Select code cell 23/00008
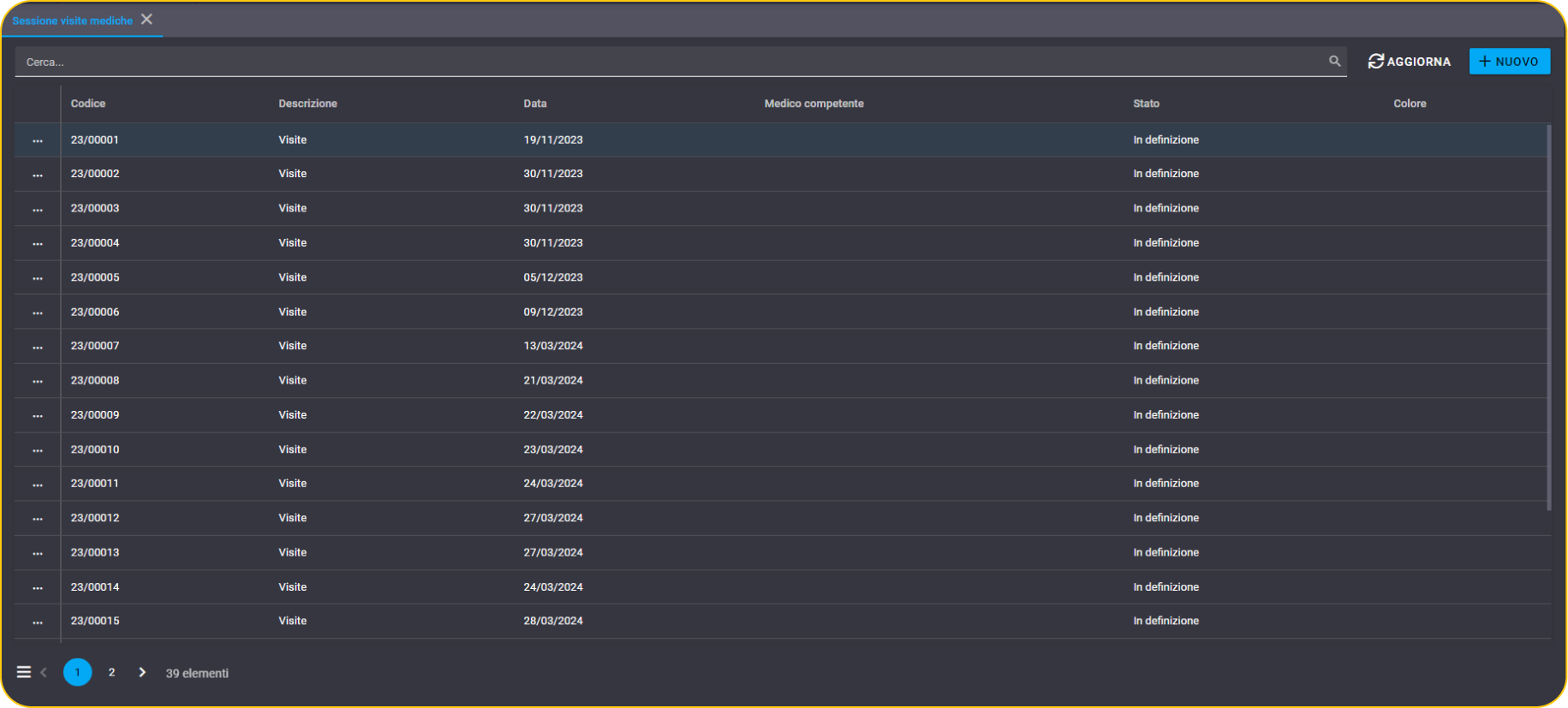The width and height of the screenshot is (1568, 708). click(x=95, y=380)
